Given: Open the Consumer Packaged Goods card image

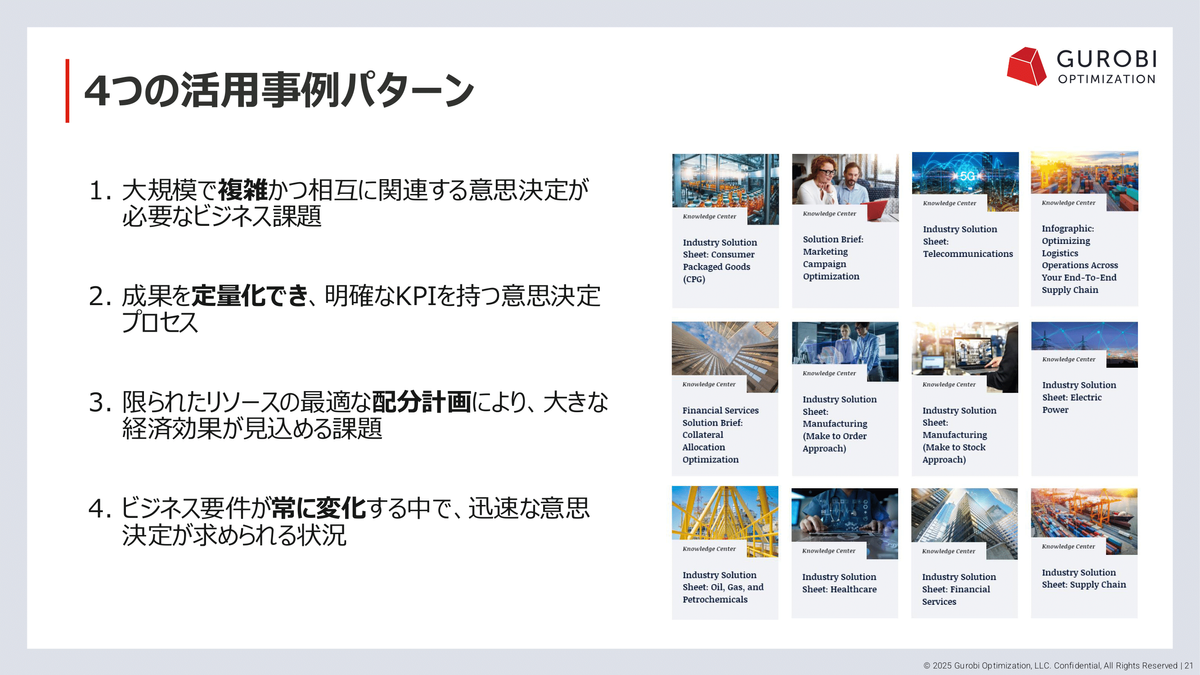Looking at the screenshot, I should [x=725, y=178].
